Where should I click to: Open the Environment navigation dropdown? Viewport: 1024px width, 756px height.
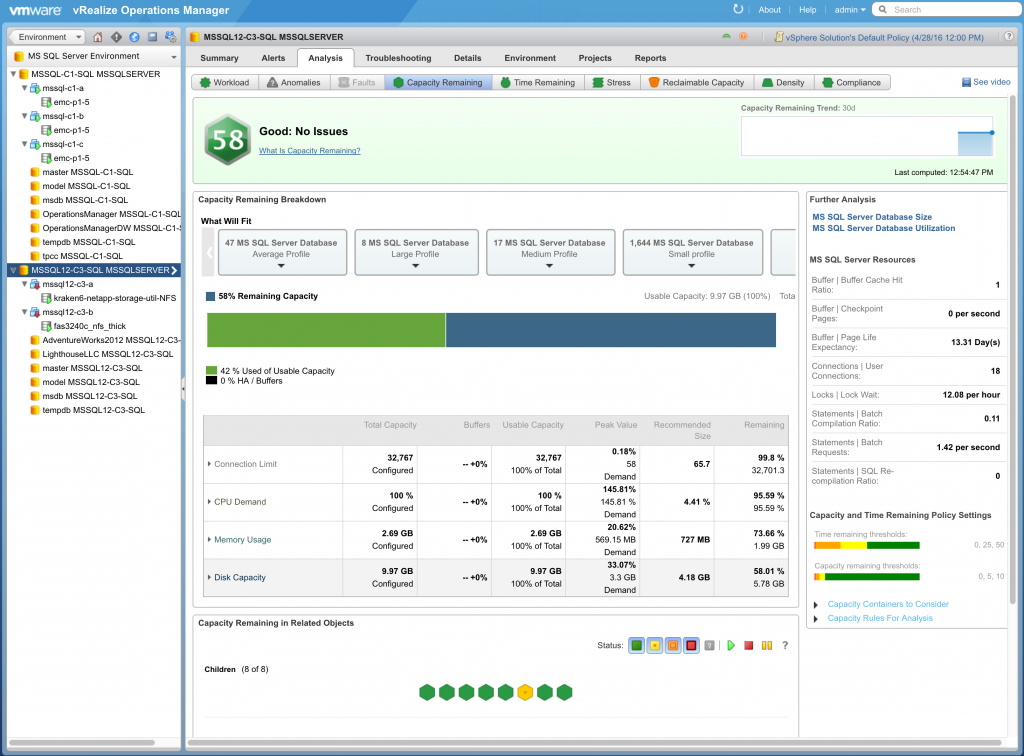(48, 37)
